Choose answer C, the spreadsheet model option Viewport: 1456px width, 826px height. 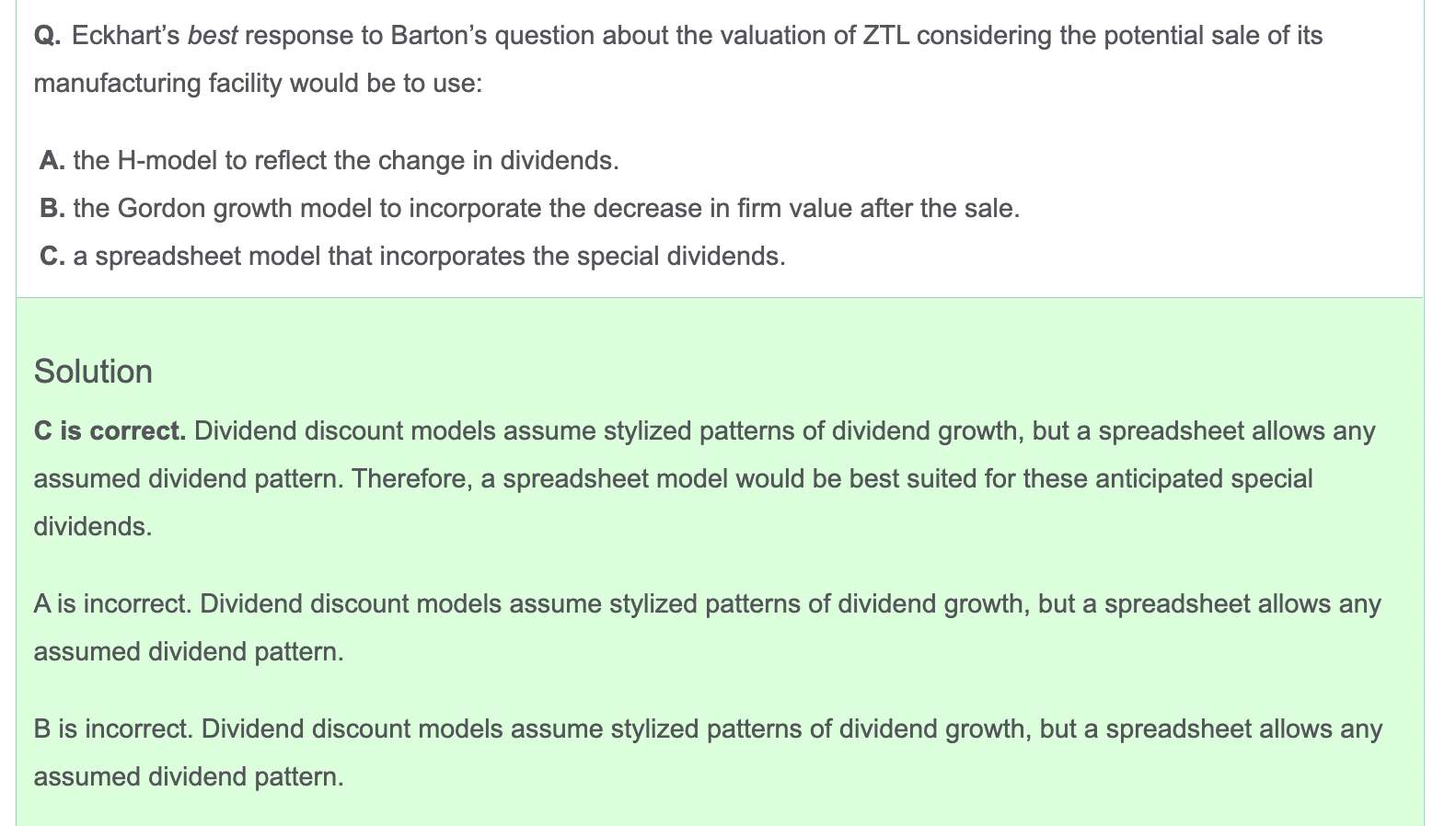[412, 257]
